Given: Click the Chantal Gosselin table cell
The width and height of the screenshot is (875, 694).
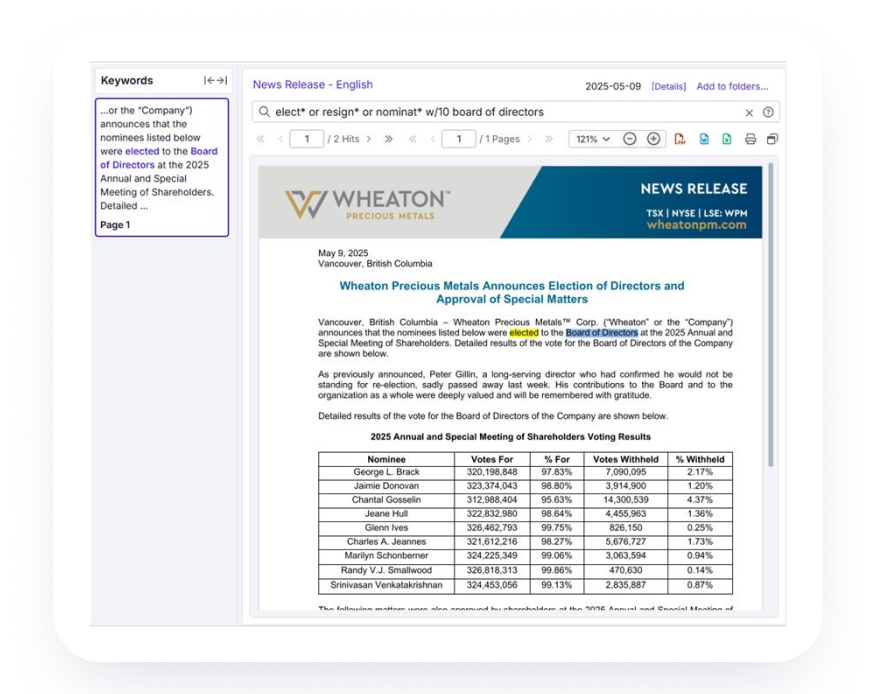Looking at the screenshot, I should click(386, 500).
